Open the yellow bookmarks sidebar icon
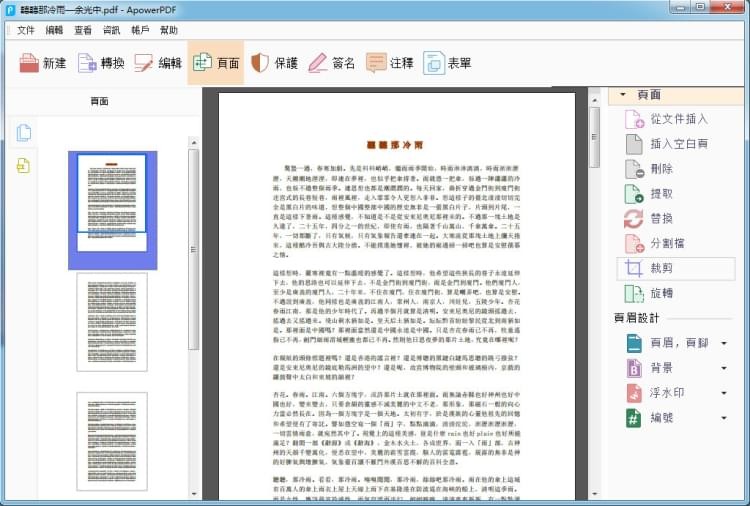The height and width of the screenshot is (506, 750). coord(23,165)
